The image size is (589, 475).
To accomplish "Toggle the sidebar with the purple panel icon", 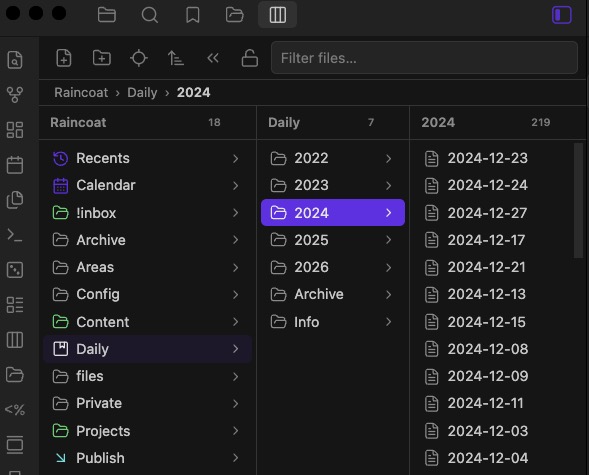I will [562, 15].
